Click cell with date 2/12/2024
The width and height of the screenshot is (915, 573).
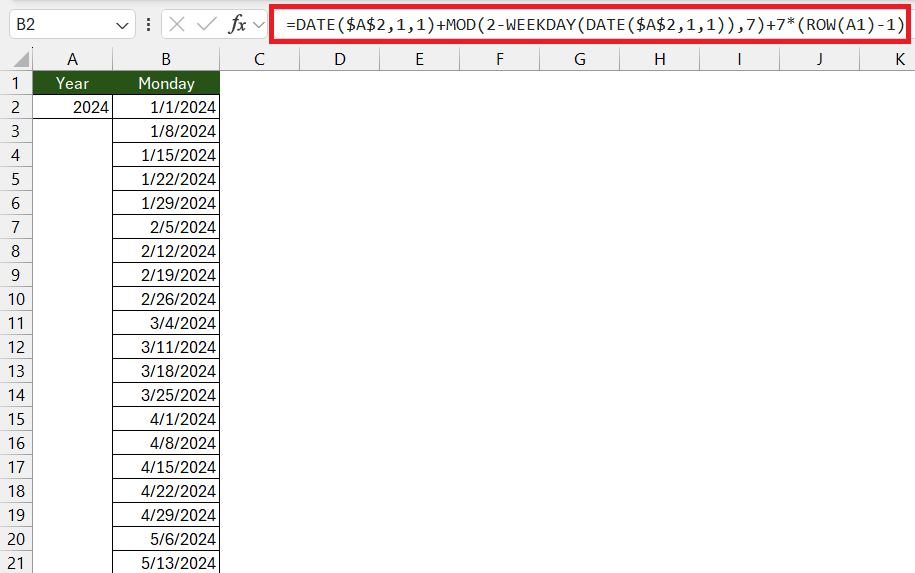[x=166, y=251]
